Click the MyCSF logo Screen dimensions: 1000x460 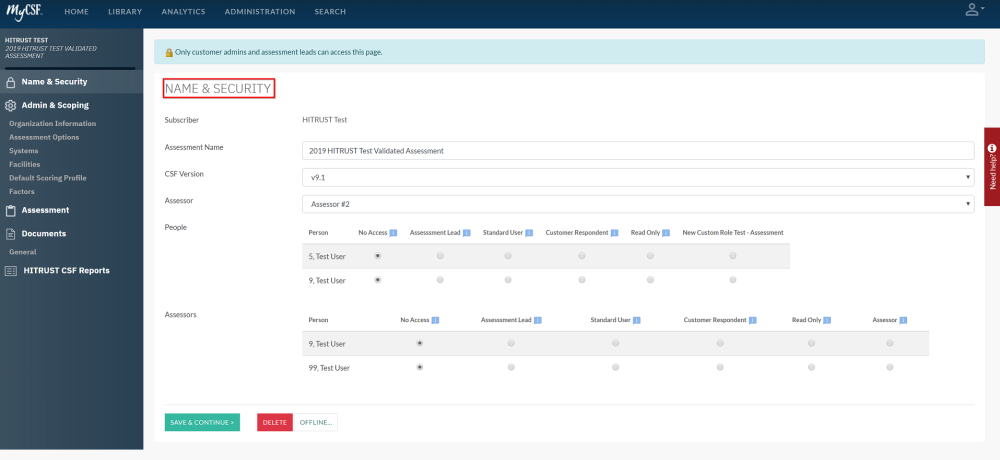coord(24,11)
